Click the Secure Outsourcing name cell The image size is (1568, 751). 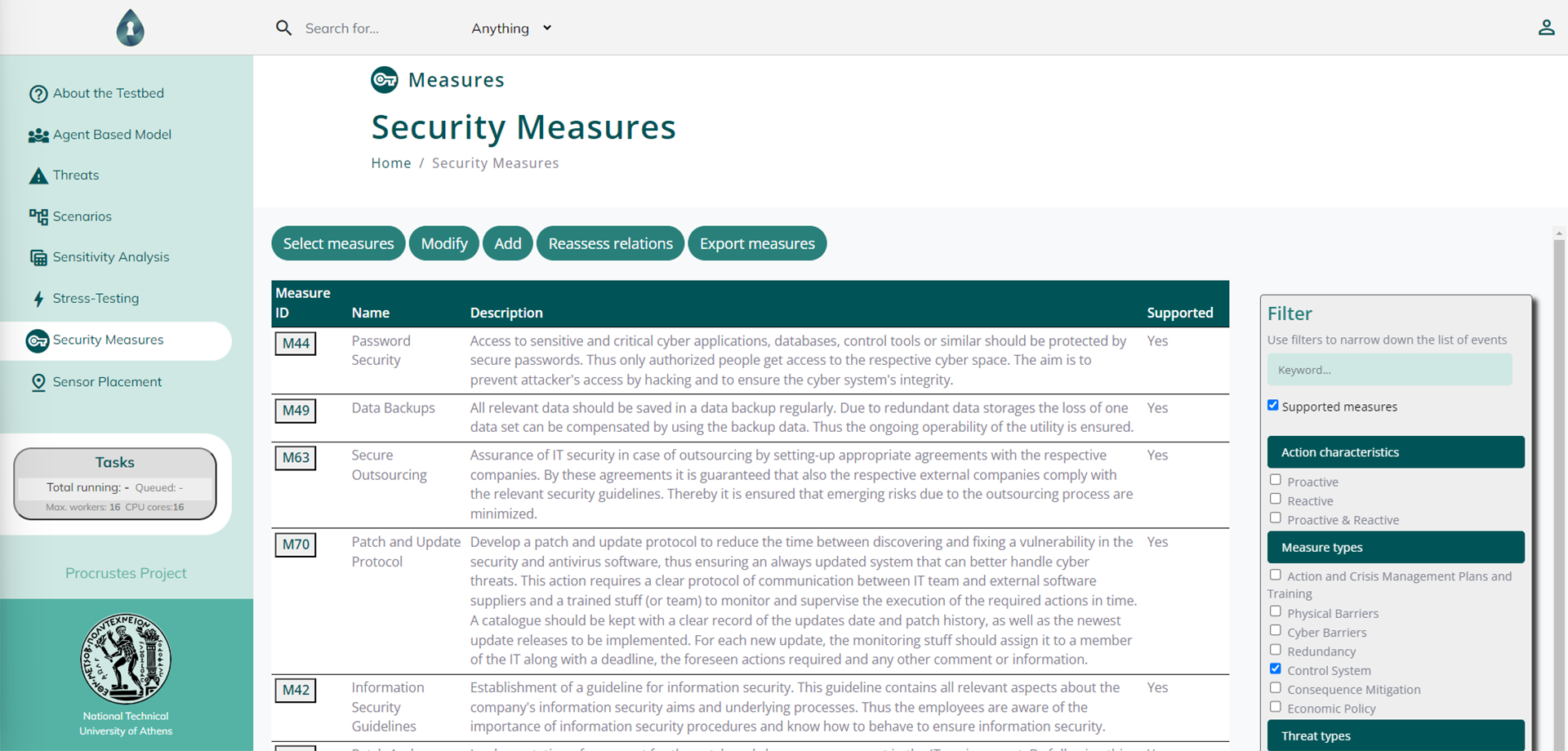tap(390, 465)
